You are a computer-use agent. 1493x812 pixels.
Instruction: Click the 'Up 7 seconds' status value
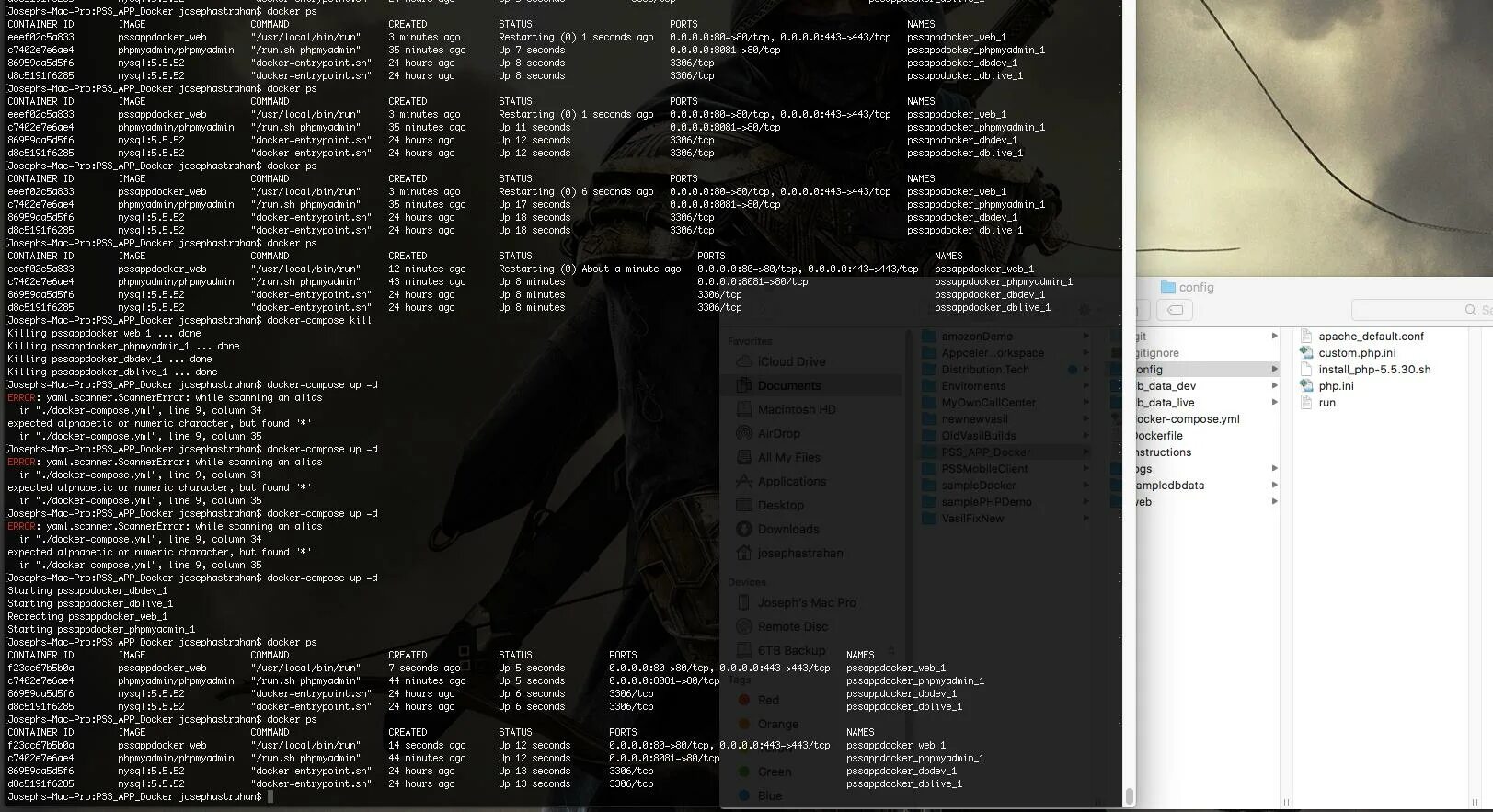(x=532, y=51)
